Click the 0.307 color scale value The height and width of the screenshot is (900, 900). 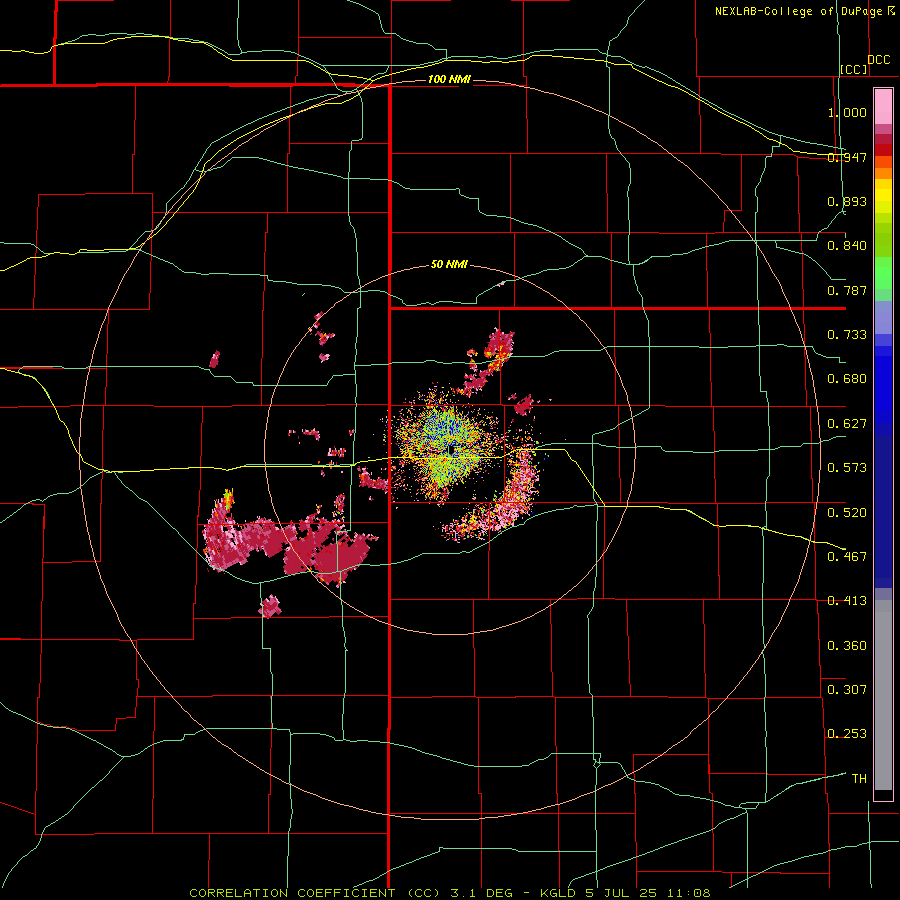pos(847,690)
